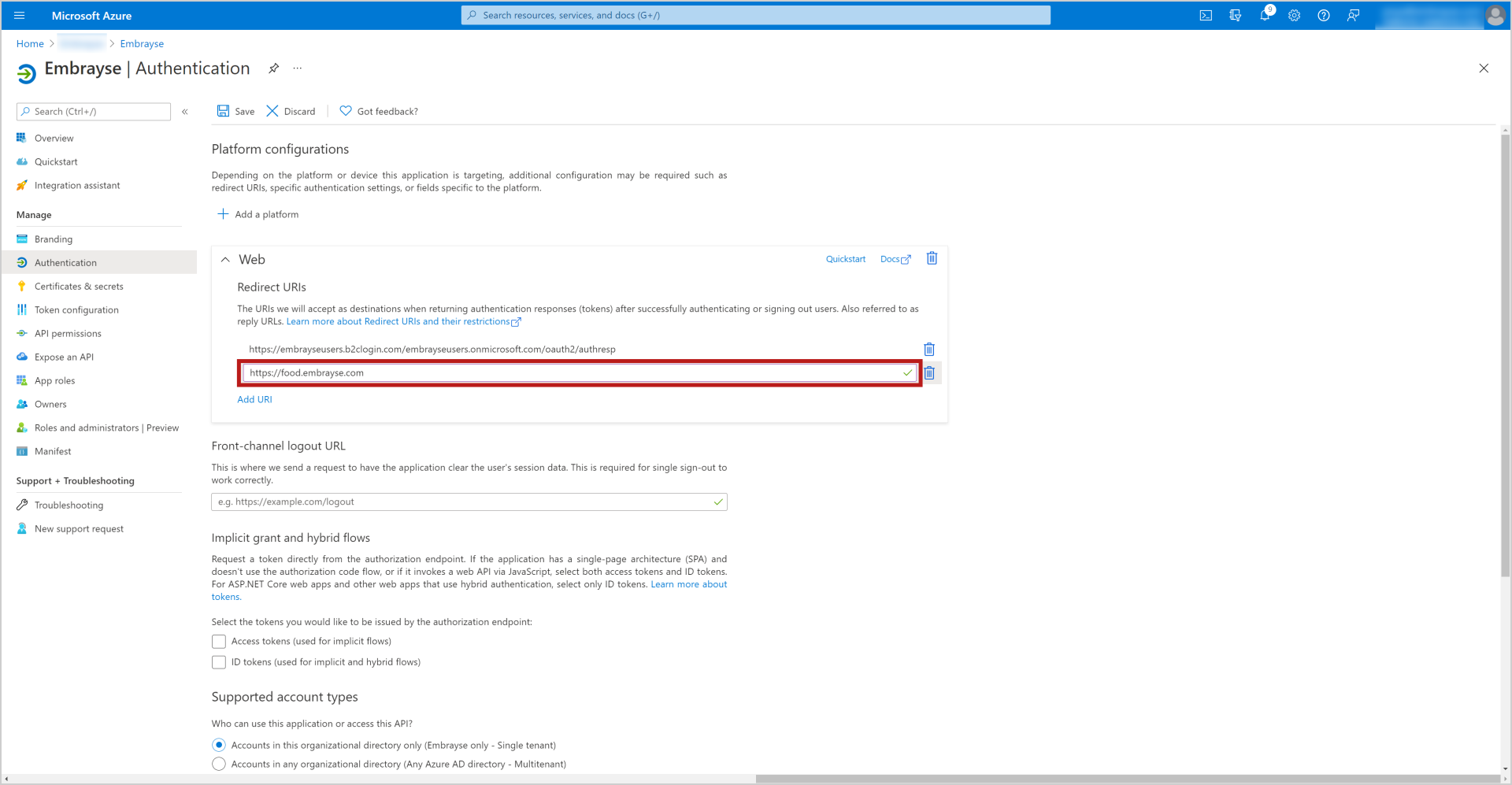Open the portal hamburger menu
The height and width of the screenshot is (785, 1512).
(x=20, y=15)
